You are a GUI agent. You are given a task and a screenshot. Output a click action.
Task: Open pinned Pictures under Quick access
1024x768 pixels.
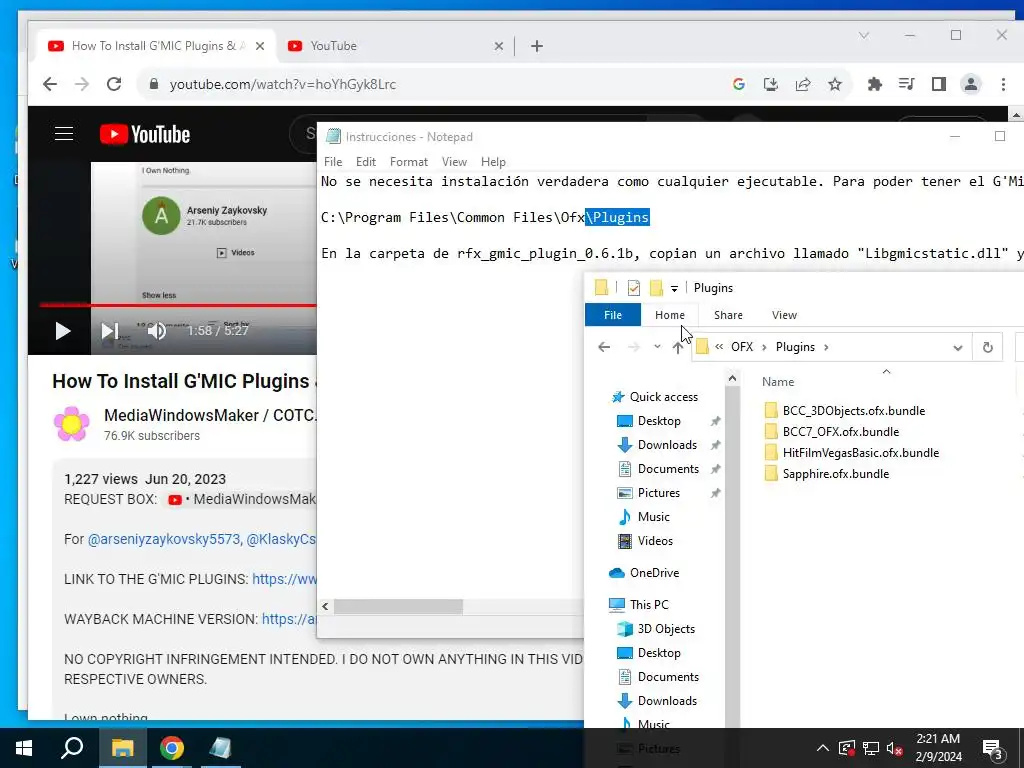coord(658,493)
